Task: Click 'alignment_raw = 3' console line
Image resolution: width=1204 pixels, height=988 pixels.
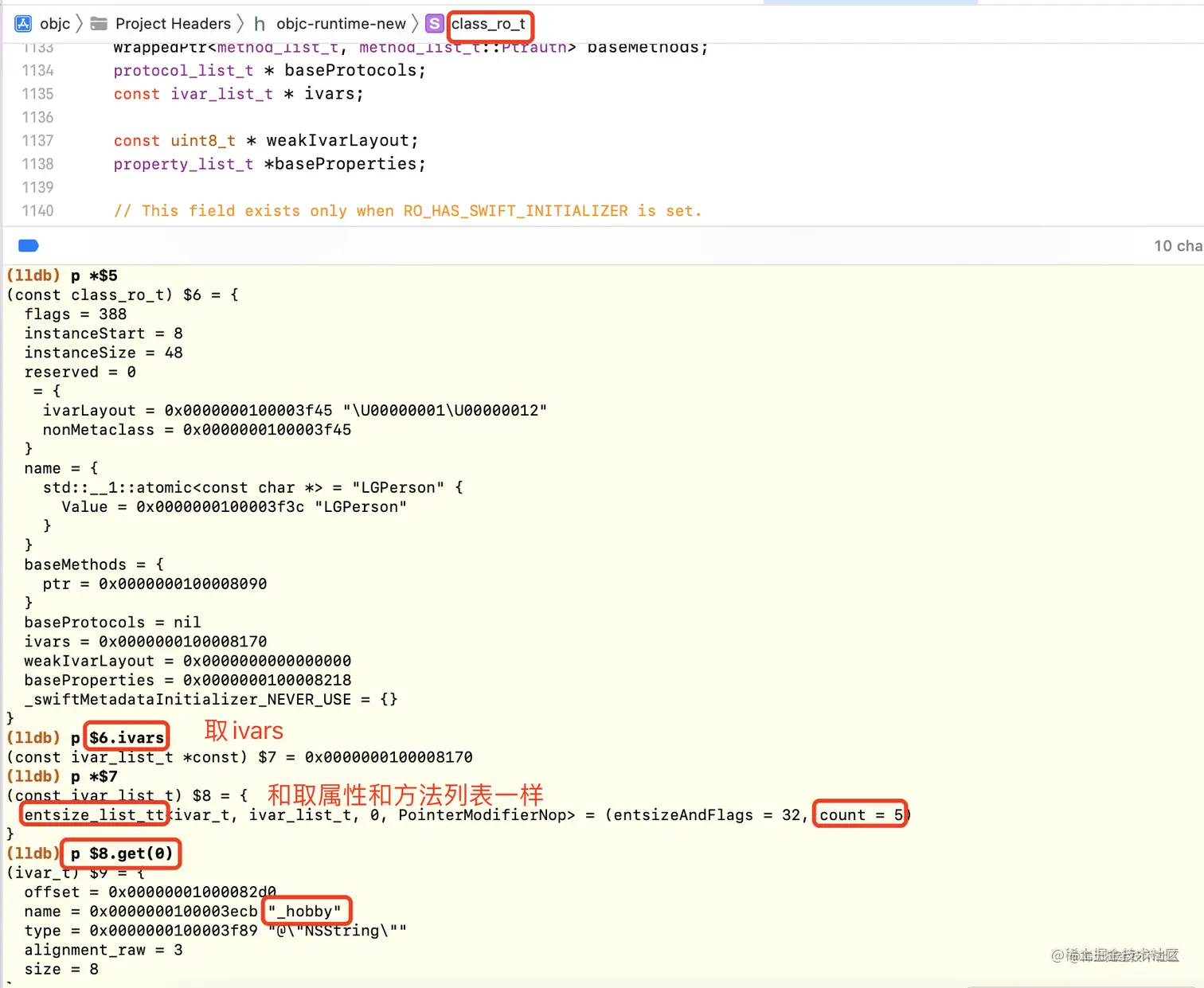Action: tap(104, 950)
